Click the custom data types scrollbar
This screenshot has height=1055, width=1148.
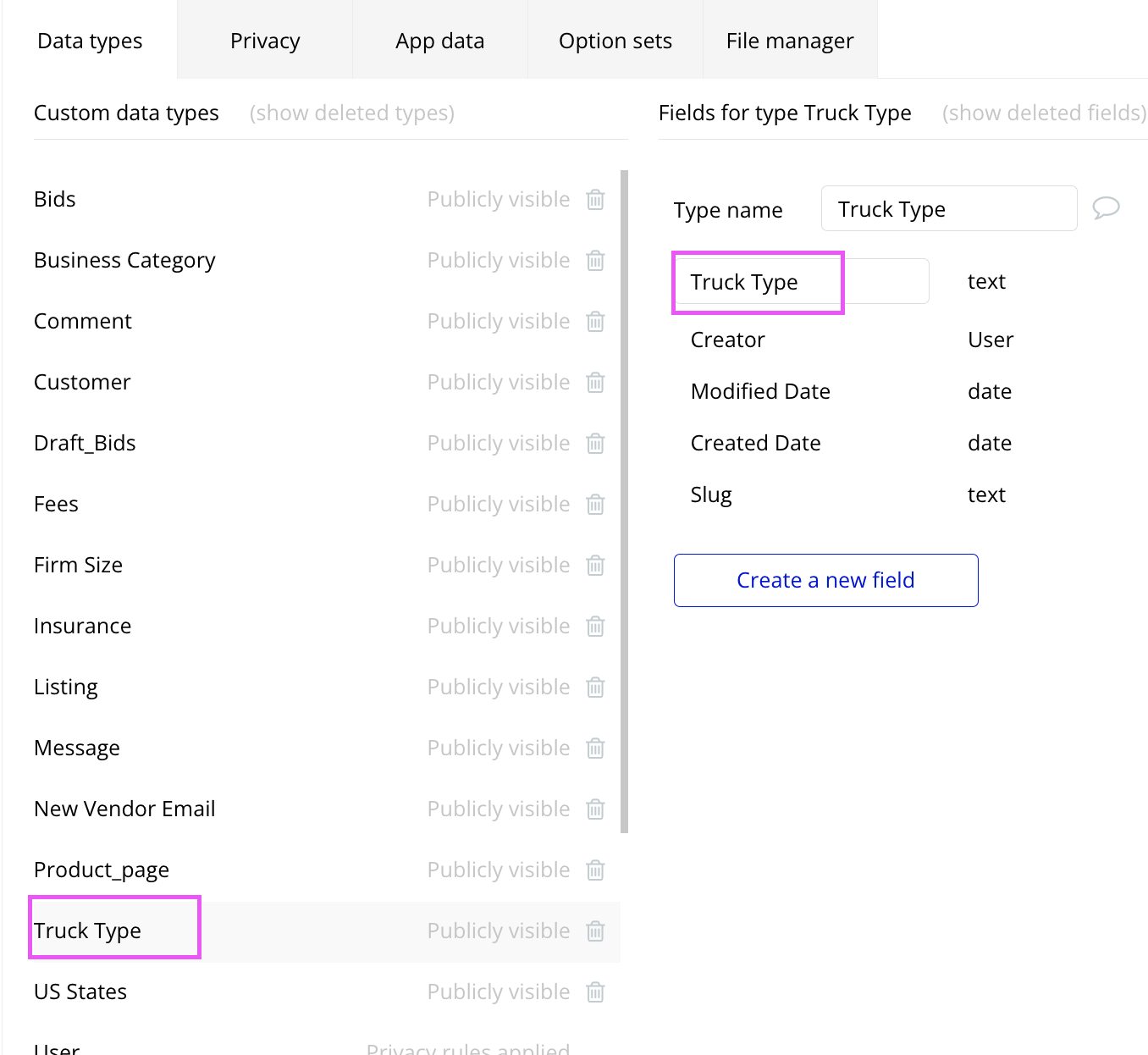pyautogui.click(x=625, y=501)
